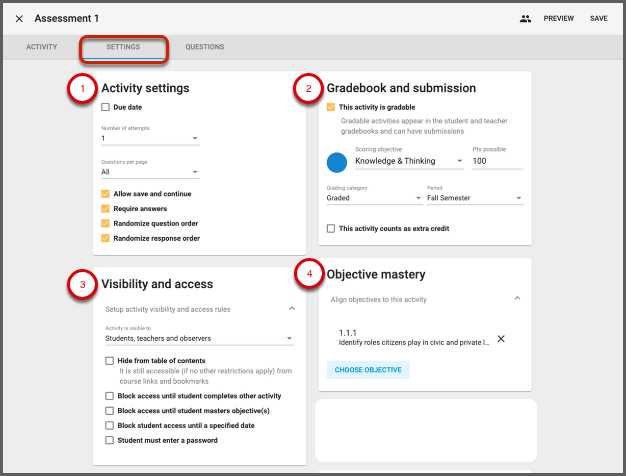Click the people/group icon near Preview

pos(525,19)
